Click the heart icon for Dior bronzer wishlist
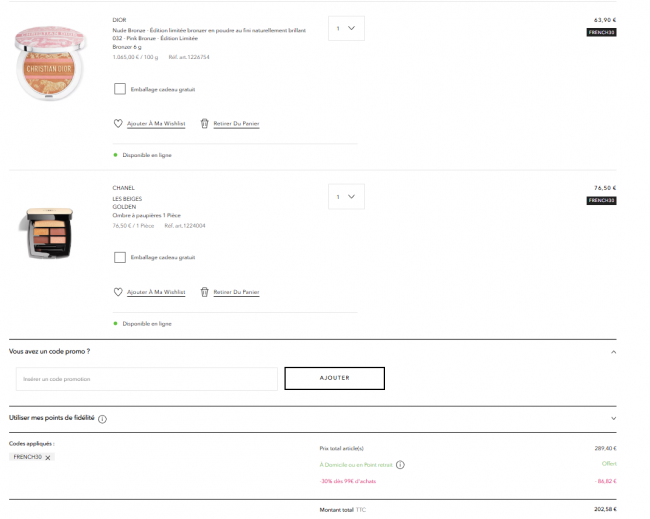 point(118,124)
